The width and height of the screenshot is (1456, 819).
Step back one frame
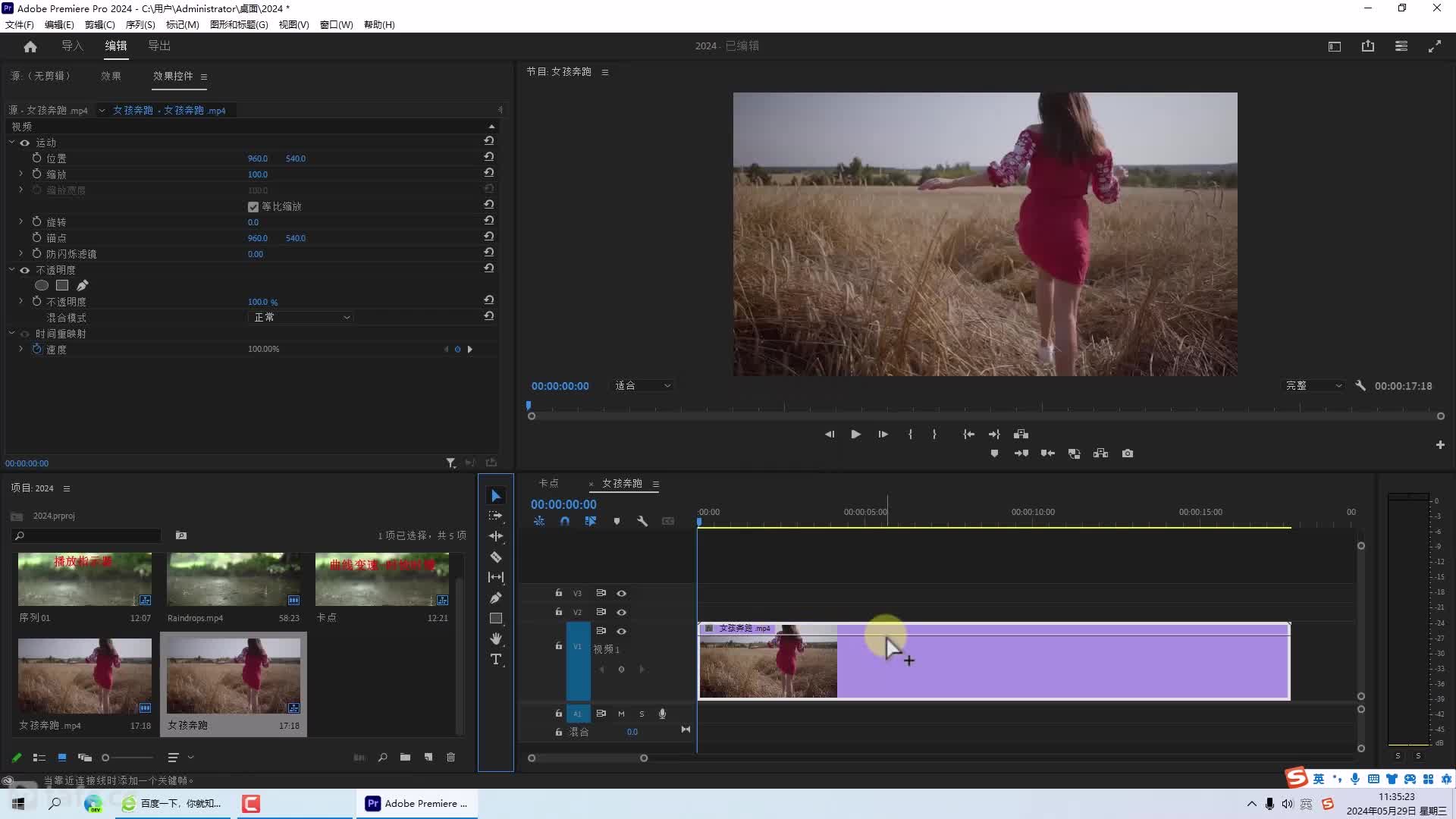(829, 434)
